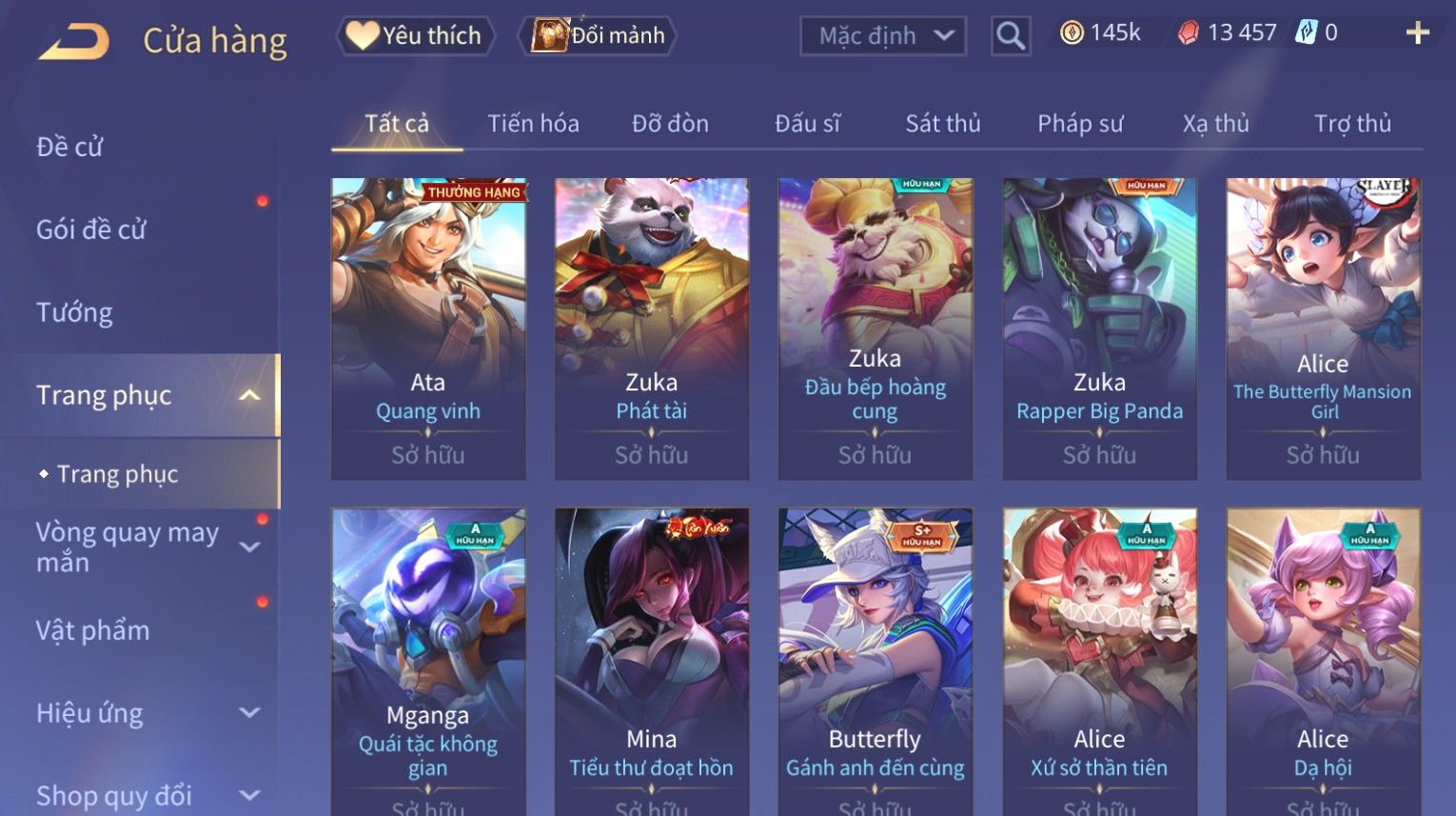
Task: Open favorites via the heart Yêu thích
Action: tap(415, 35)
